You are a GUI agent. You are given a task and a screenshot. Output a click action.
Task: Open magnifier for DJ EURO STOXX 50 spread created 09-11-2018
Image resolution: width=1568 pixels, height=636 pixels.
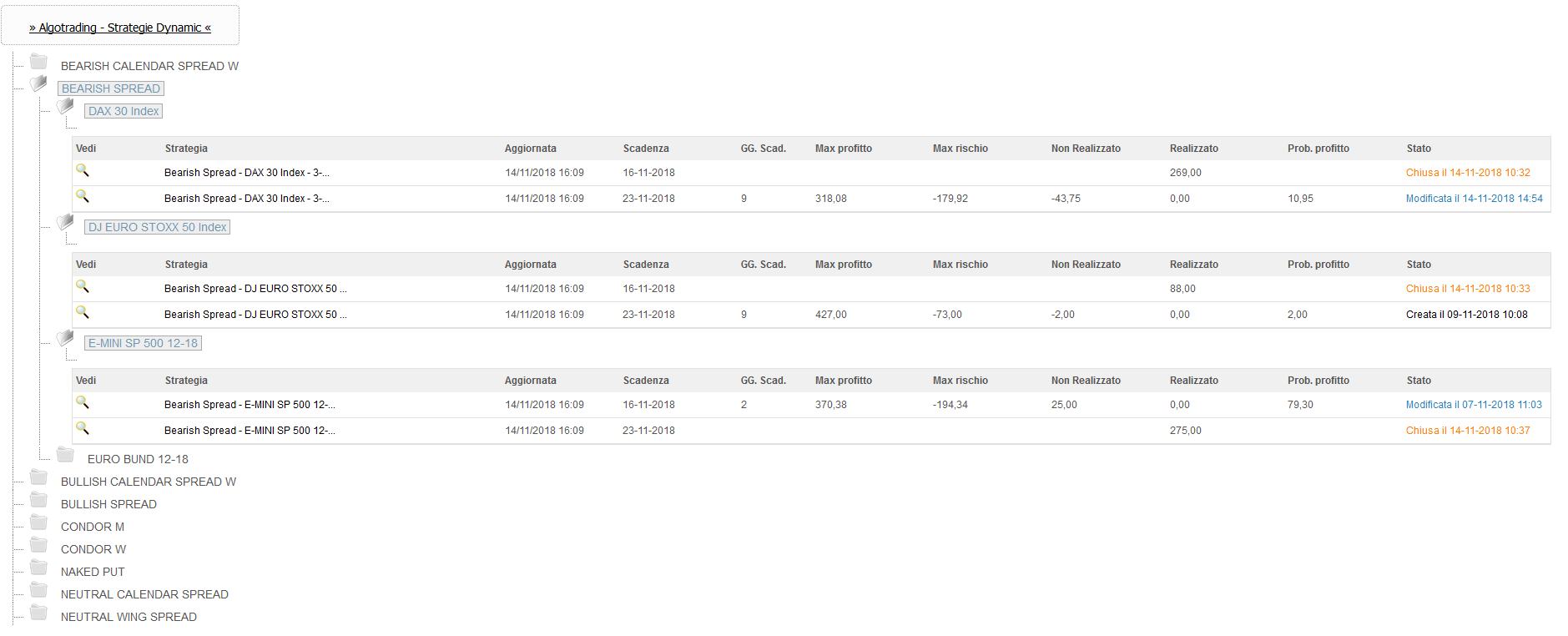83,313
